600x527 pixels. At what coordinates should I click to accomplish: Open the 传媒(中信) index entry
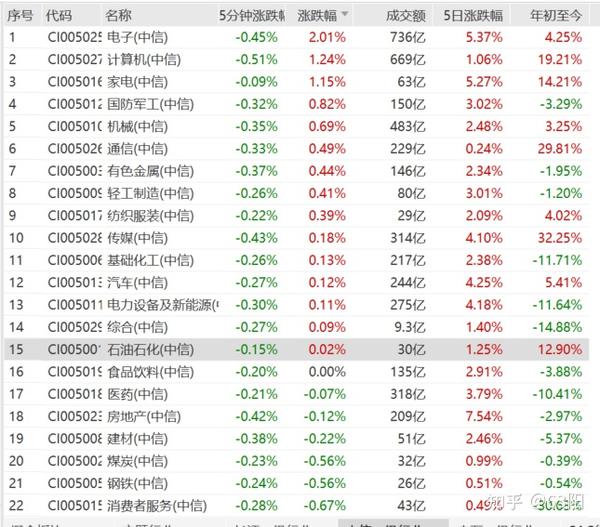point(137,238)
